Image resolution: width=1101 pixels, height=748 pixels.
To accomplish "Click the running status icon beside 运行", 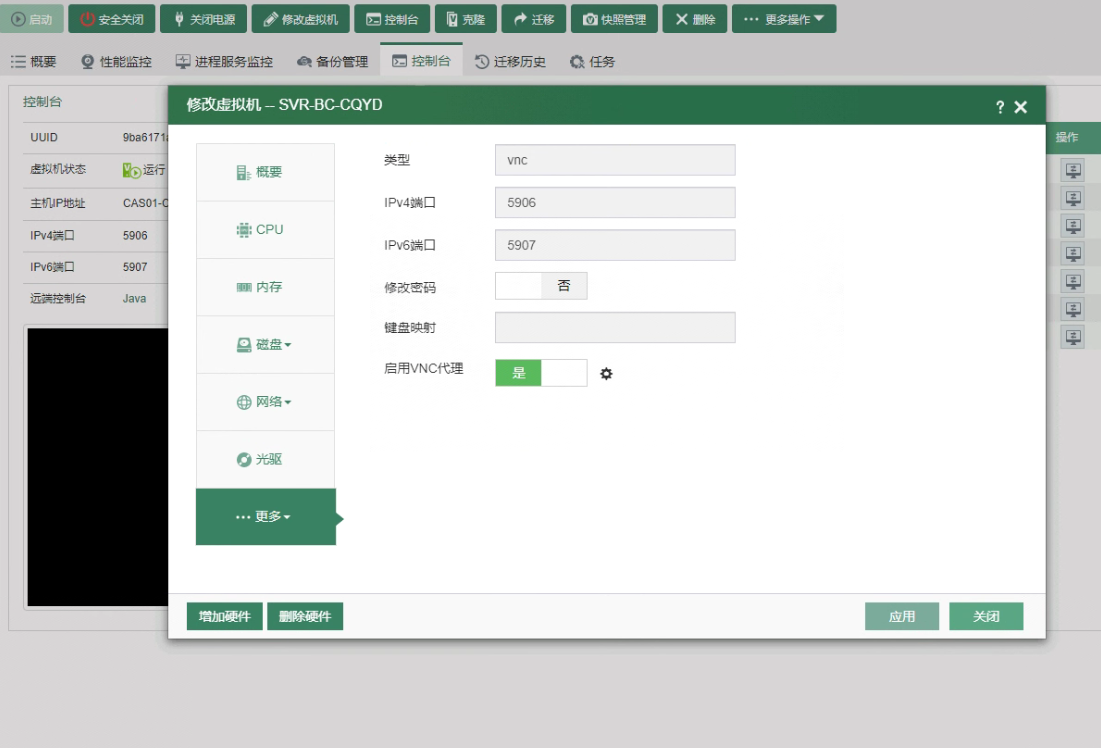I will [131, 170].
